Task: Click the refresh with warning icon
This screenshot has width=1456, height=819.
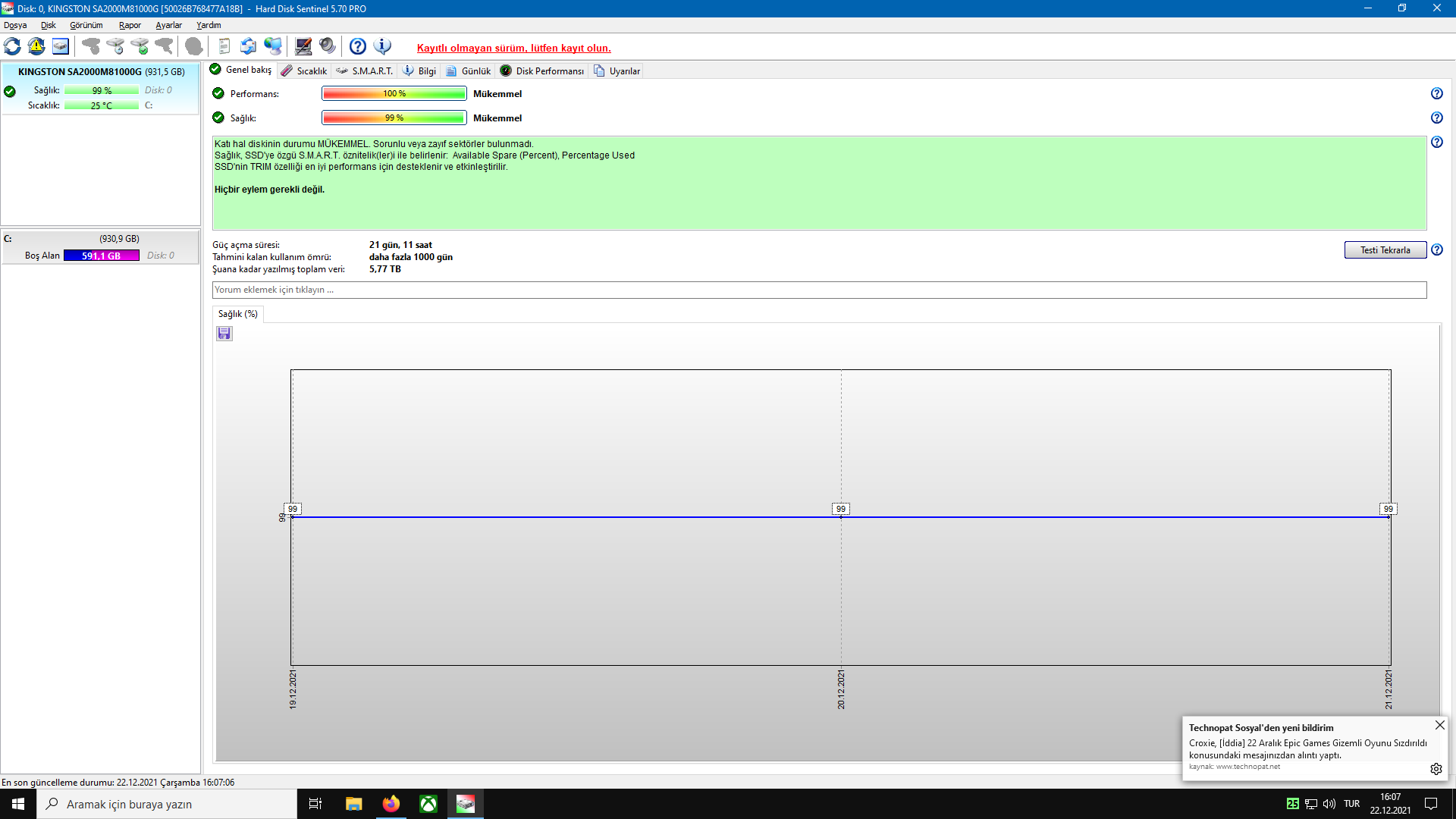Action: point(36,46)
